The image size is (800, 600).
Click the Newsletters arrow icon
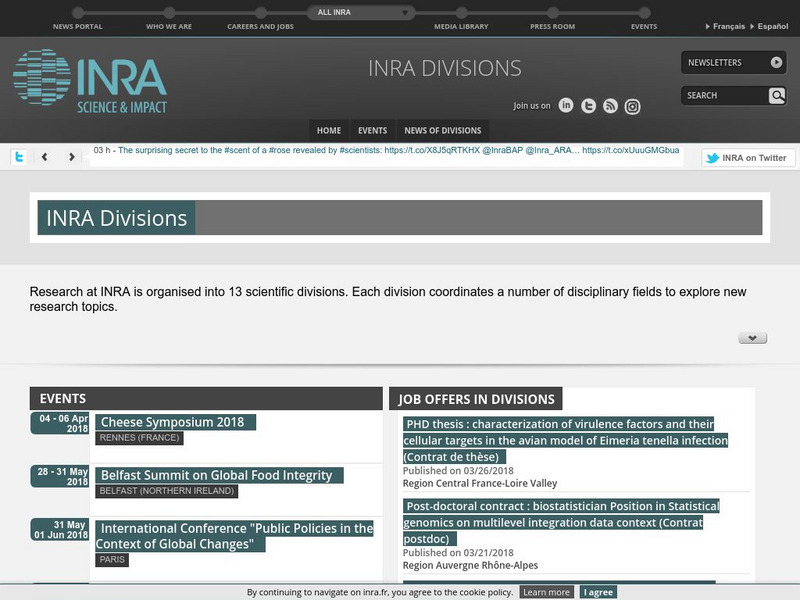tap(777, 62)
